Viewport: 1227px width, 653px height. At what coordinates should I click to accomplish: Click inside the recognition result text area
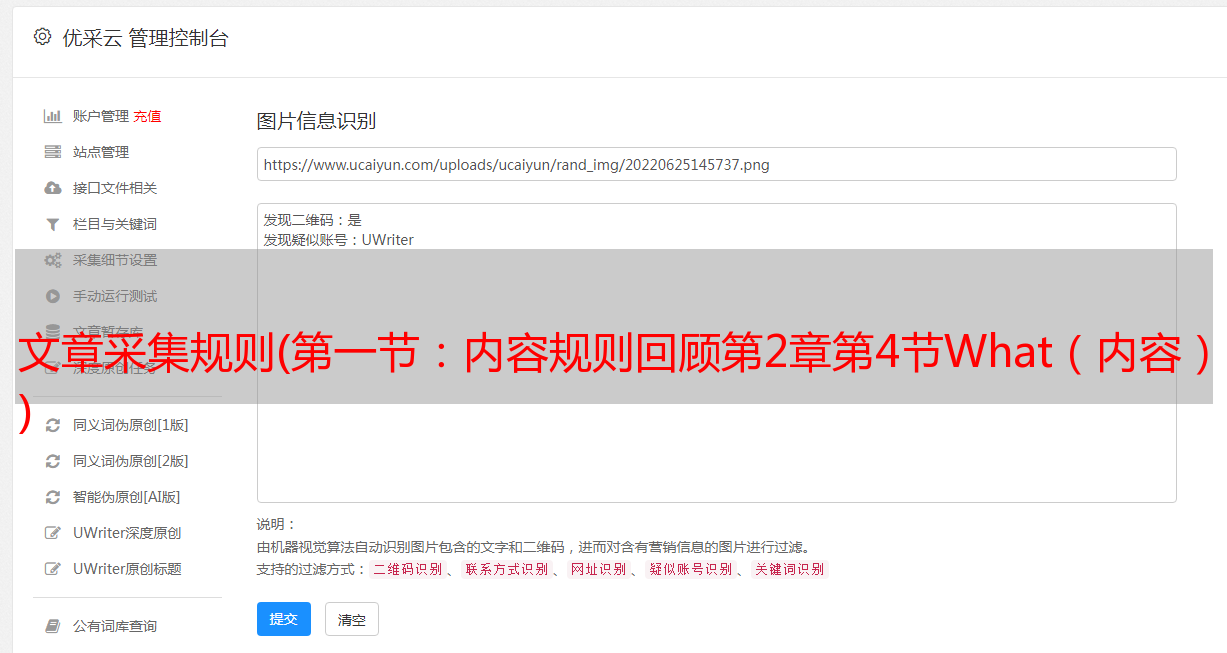[716, 352]
